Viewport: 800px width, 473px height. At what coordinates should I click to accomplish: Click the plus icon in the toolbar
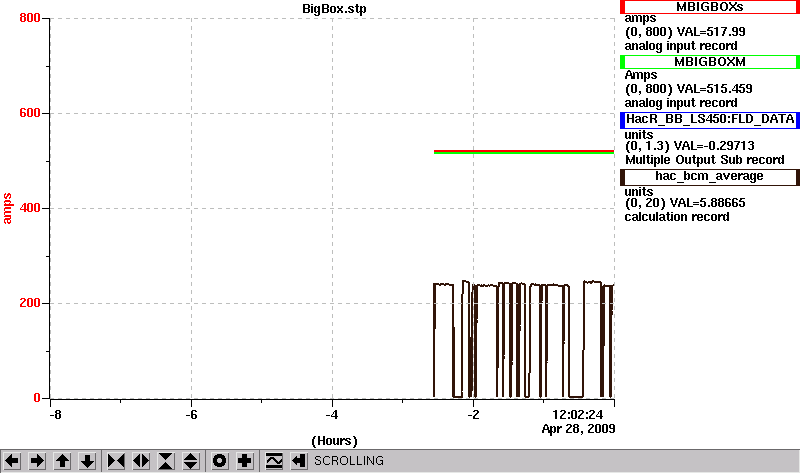[245, 461]
